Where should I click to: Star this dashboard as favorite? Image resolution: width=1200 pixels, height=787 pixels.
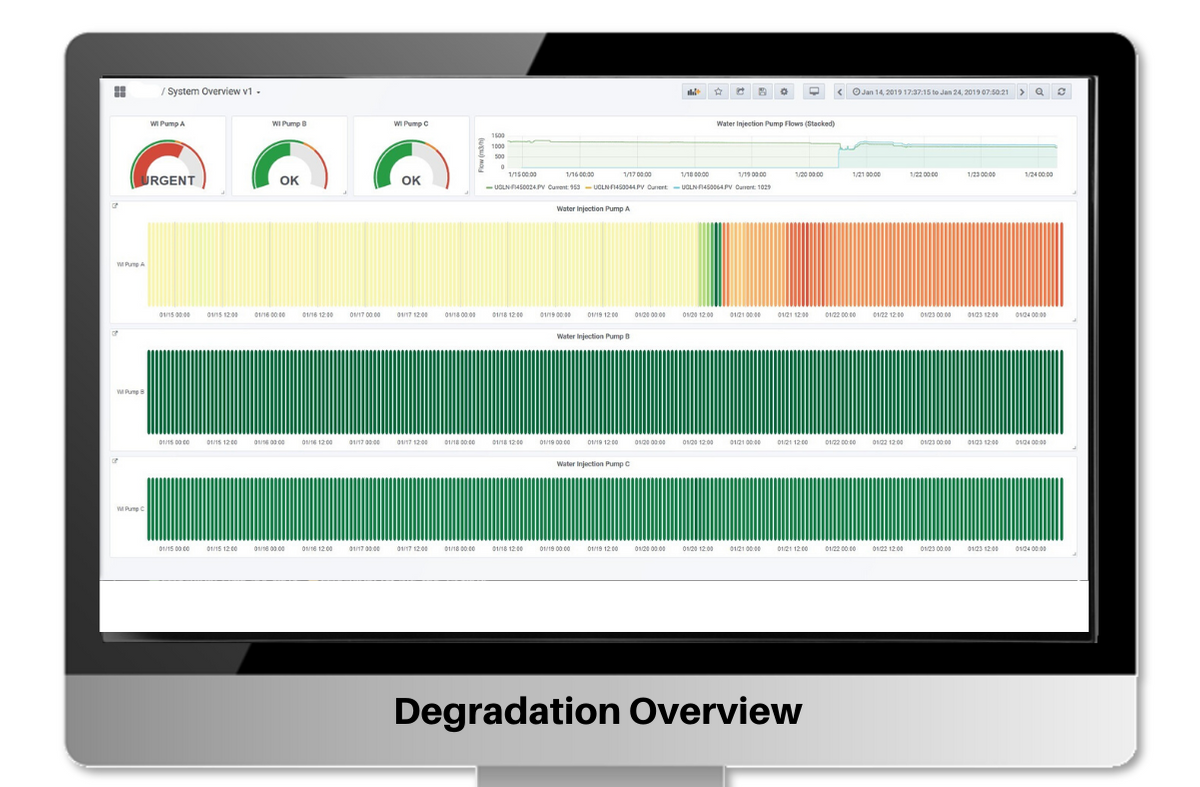coord(718,91)
